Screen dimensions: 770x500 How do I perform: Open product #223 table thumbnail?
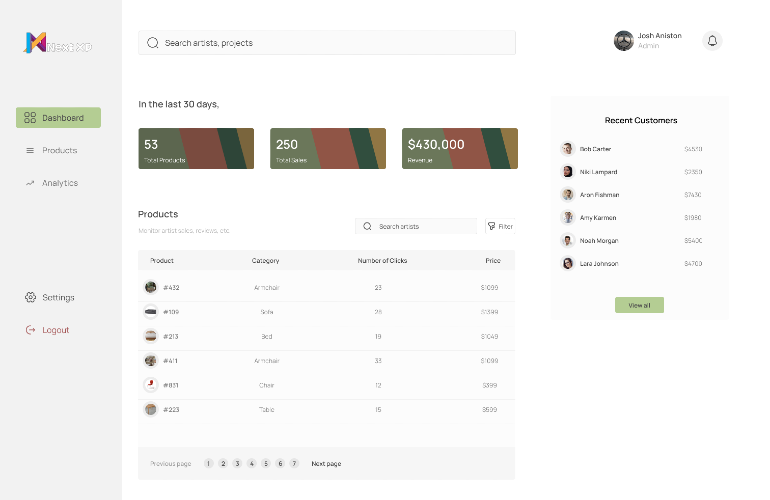[x=151, y=409]
